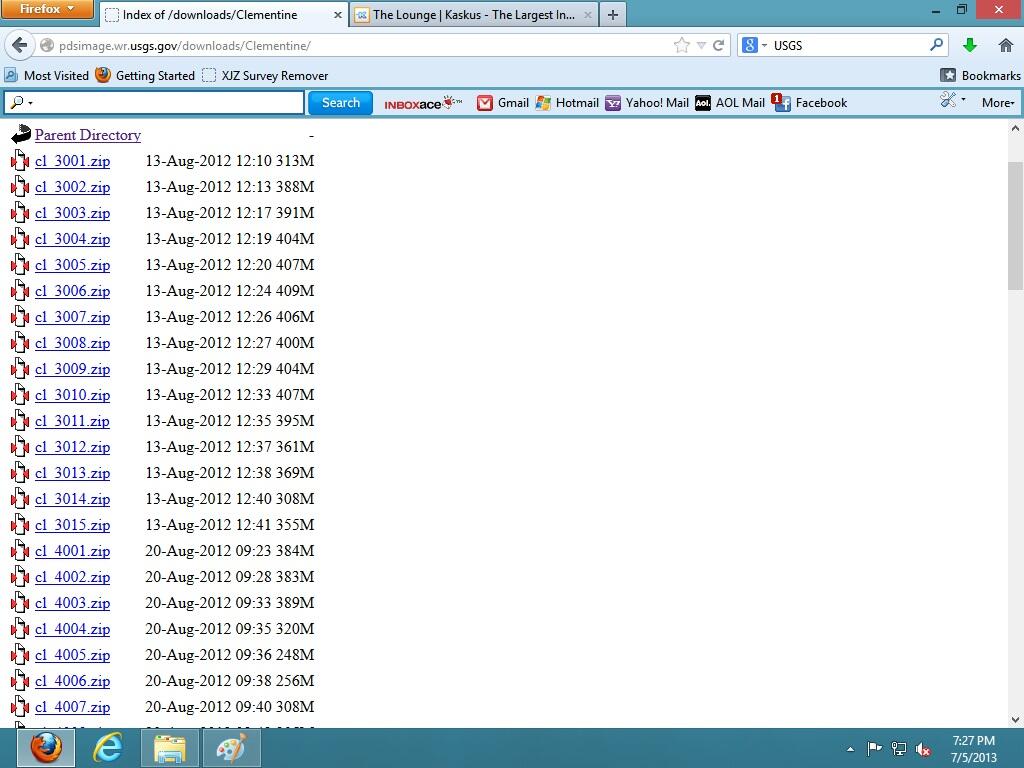Open the Downloads green arrow button
Image resolution: width=1024 pixels, height=768 pixels.
(969, 45)
